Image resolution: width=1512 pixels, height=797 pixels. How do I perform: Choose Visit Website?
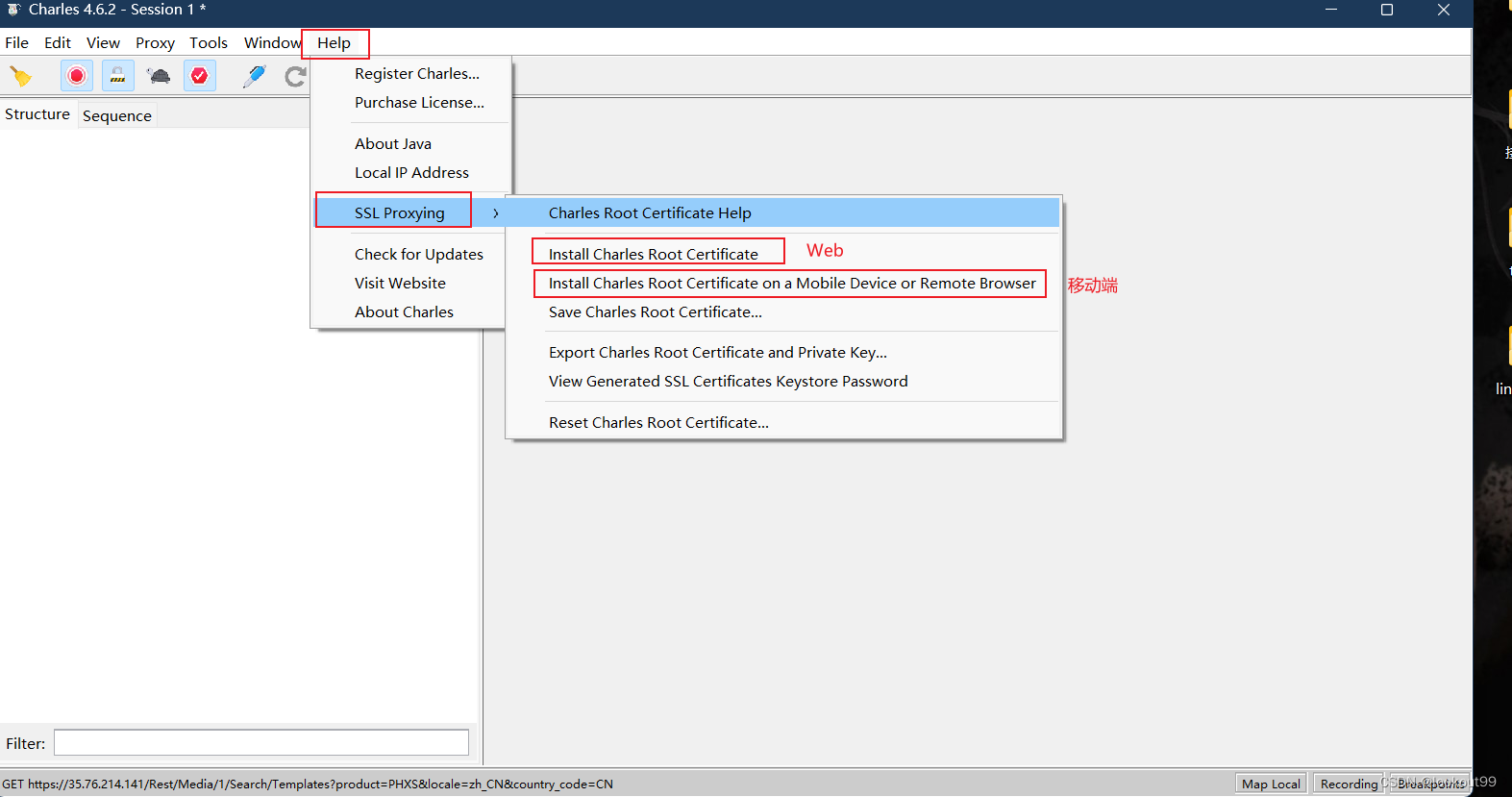click(400, 284)
